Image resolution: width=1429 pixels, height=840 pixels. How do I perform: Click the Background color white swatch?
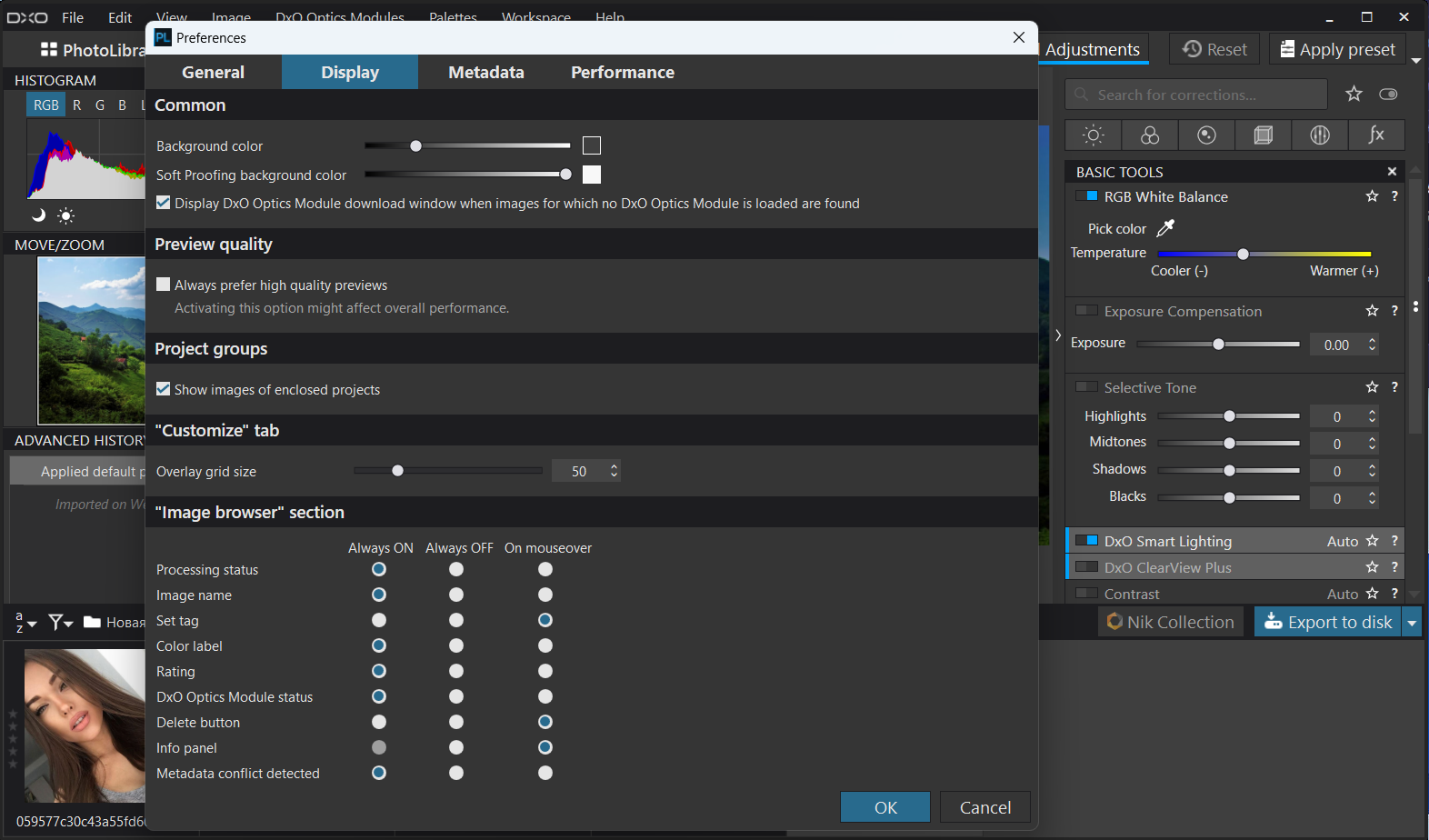tap(592, 145)
